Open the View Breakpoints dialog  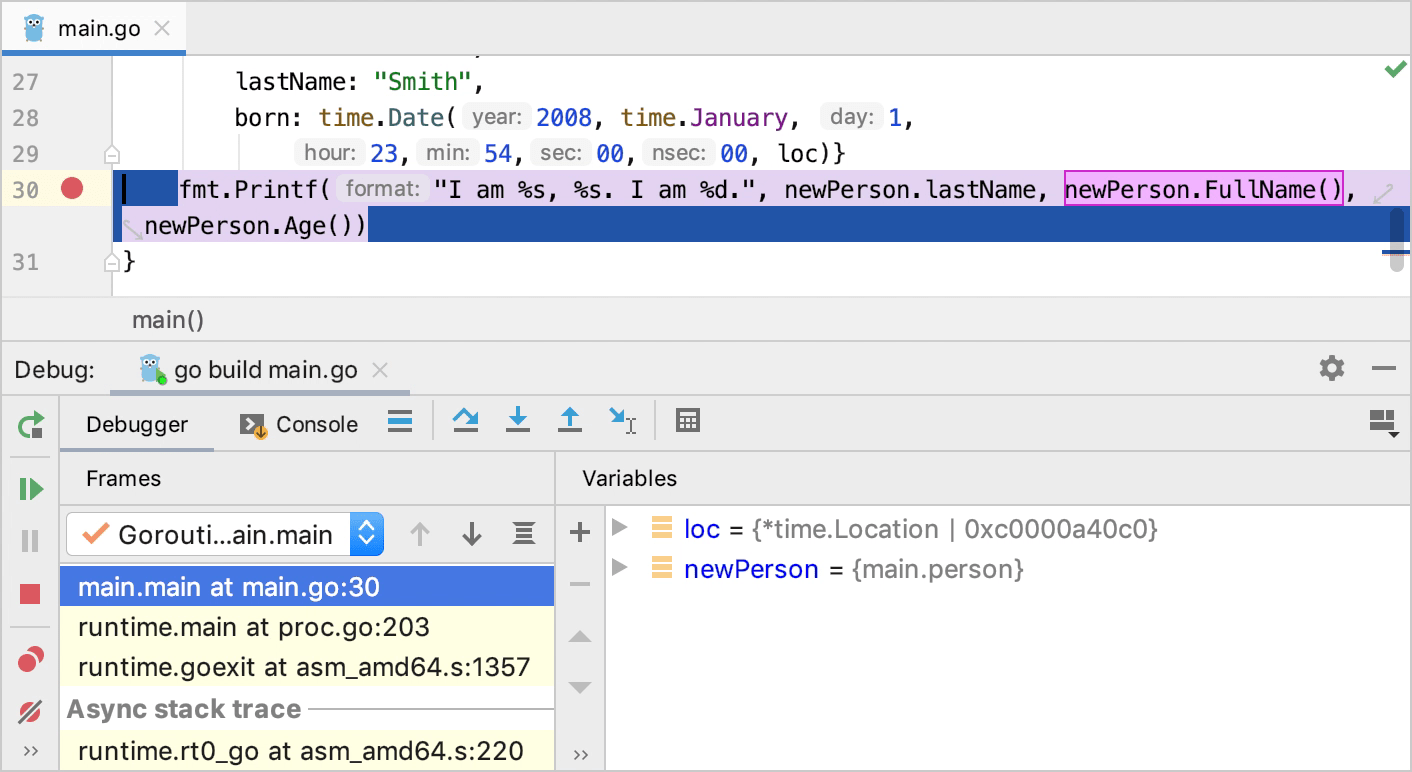[30, 660]
